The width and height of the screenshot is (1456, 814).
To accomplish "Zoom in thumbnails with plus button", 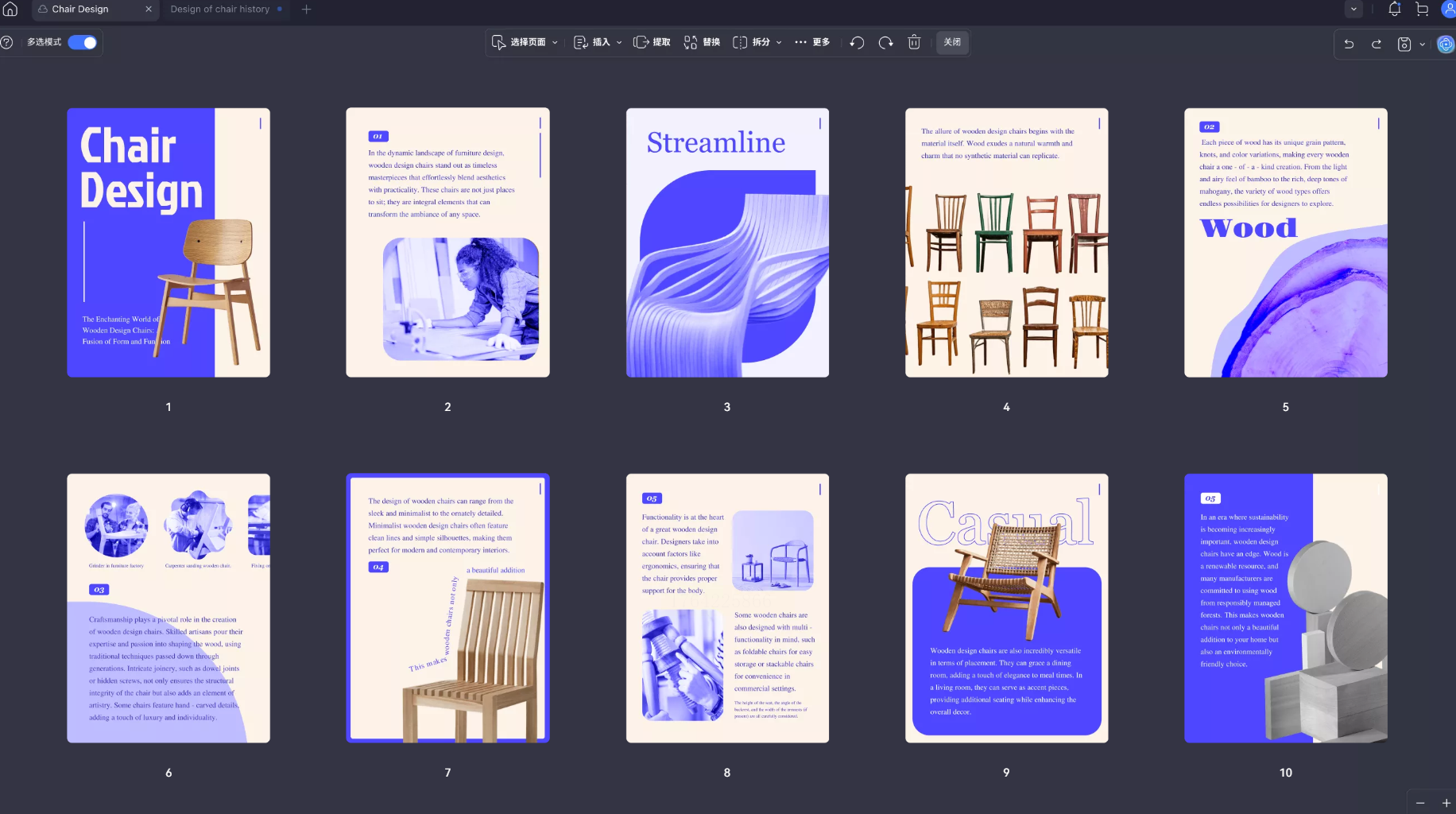I will pos(1446,803).
